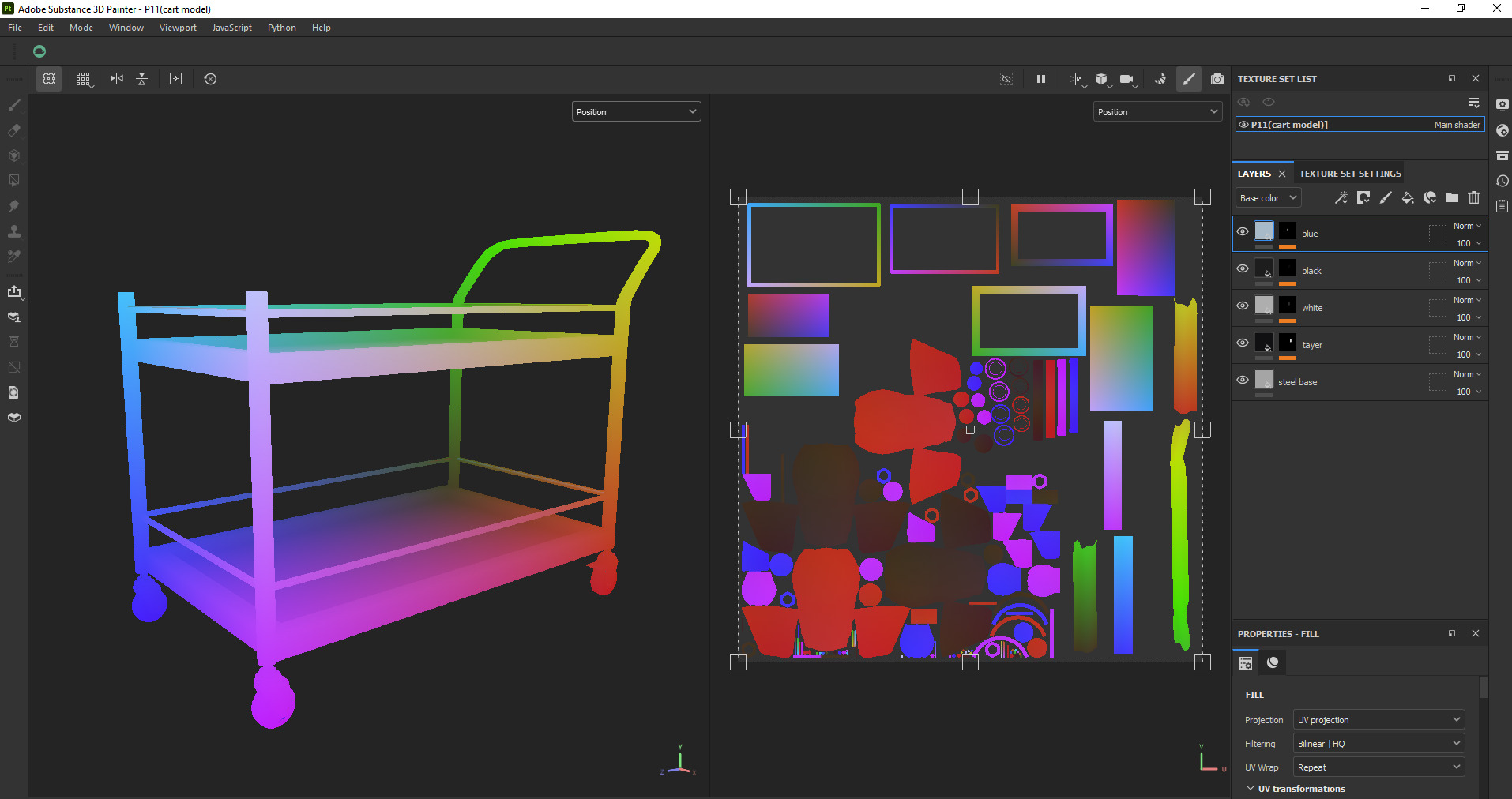Click the blue layer fill color thumbnail

pos(1264,231)
